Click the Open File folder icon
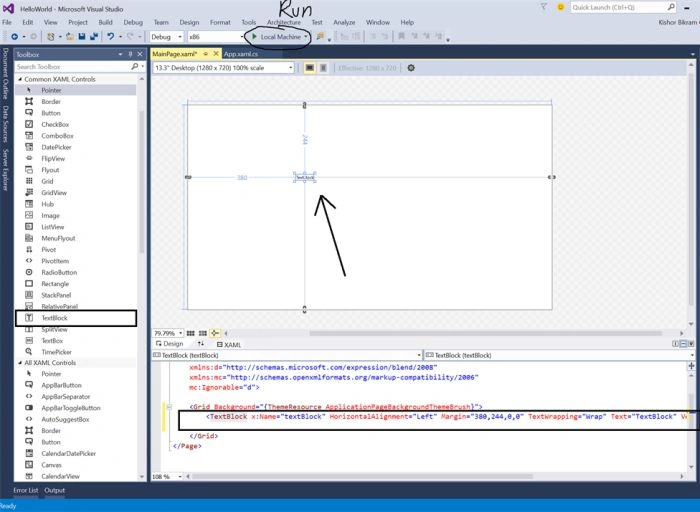Screen dimensions: 700x512 tap(70, 37)
